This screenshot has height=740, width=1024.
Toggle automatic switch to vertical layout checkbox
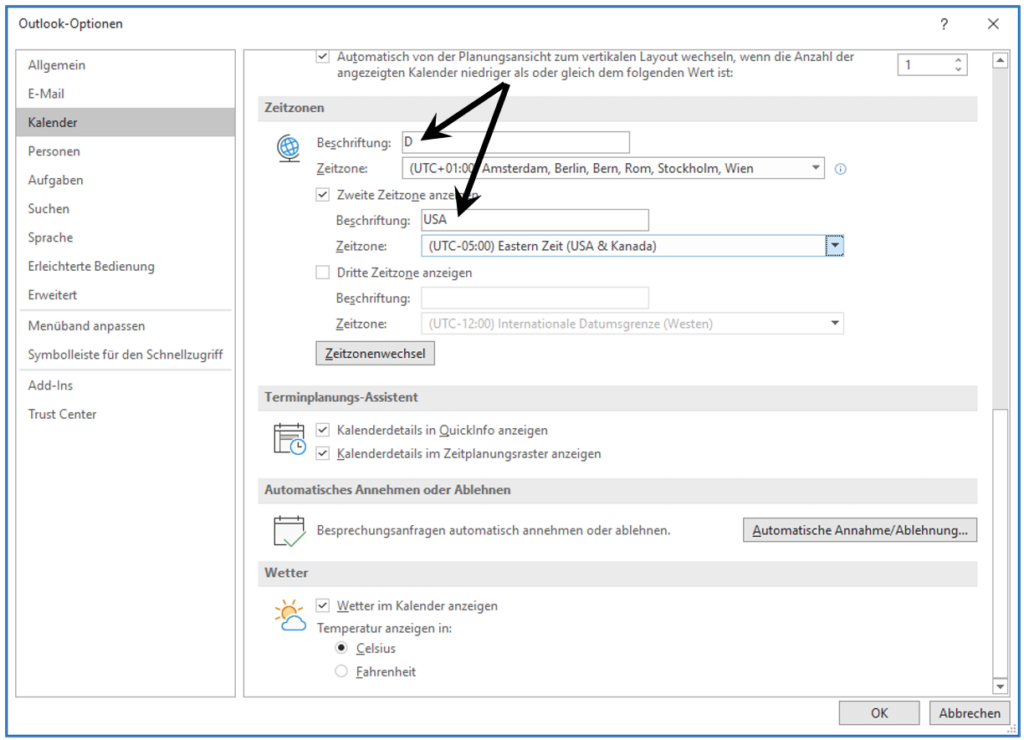pos(323,57)
